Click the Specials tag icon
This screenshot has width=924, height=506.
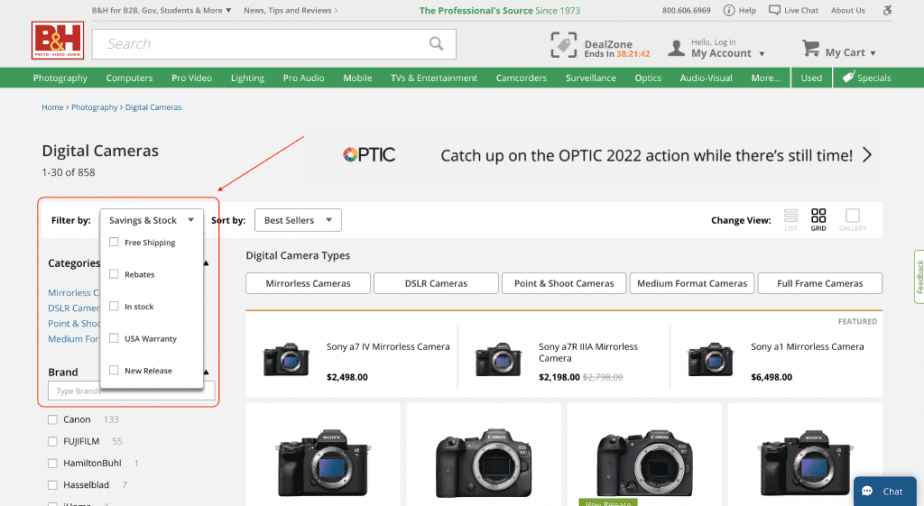[848, 77]
